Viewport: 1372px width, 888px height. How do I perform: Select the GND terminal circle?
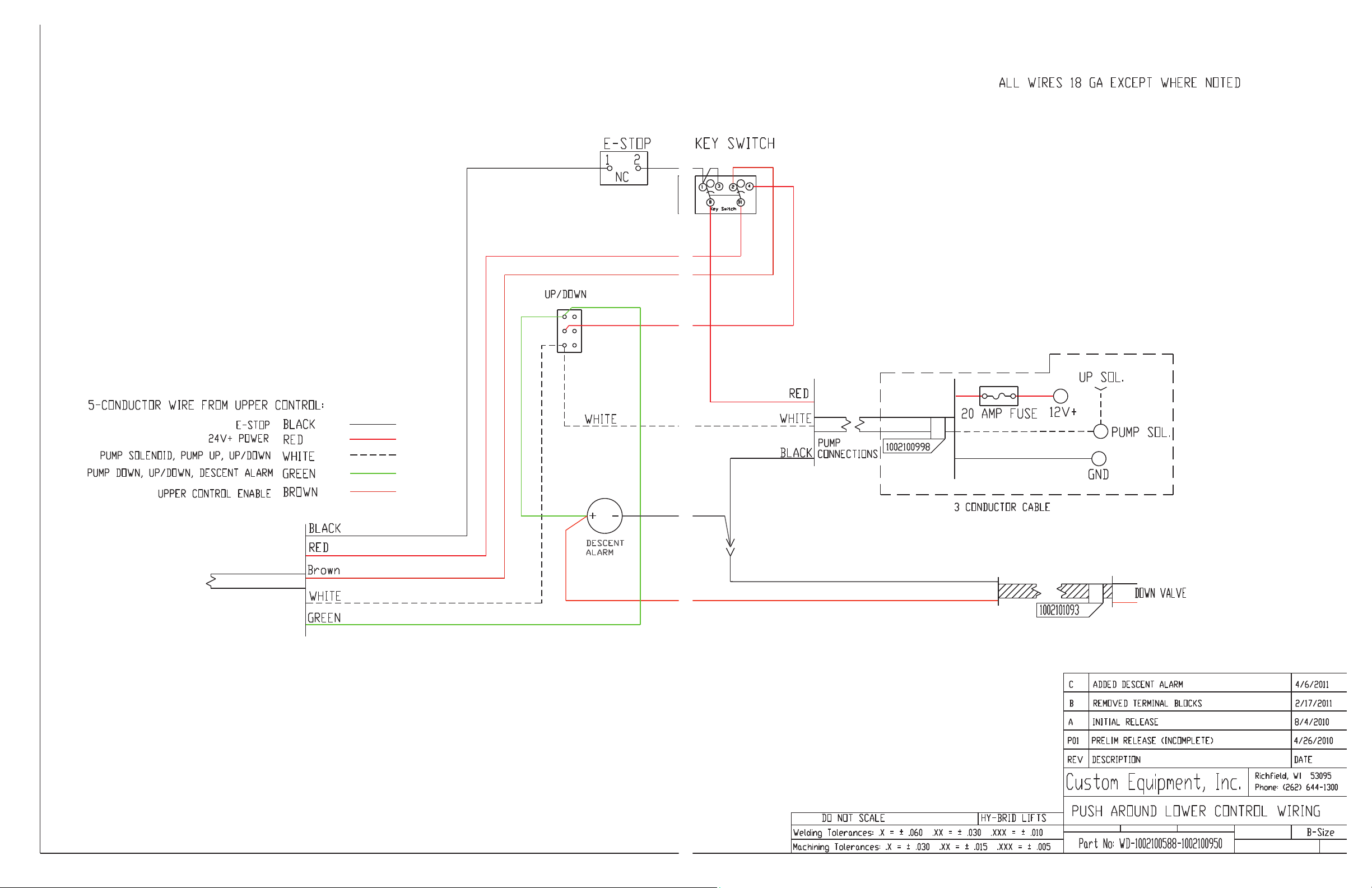(1099, 458)
